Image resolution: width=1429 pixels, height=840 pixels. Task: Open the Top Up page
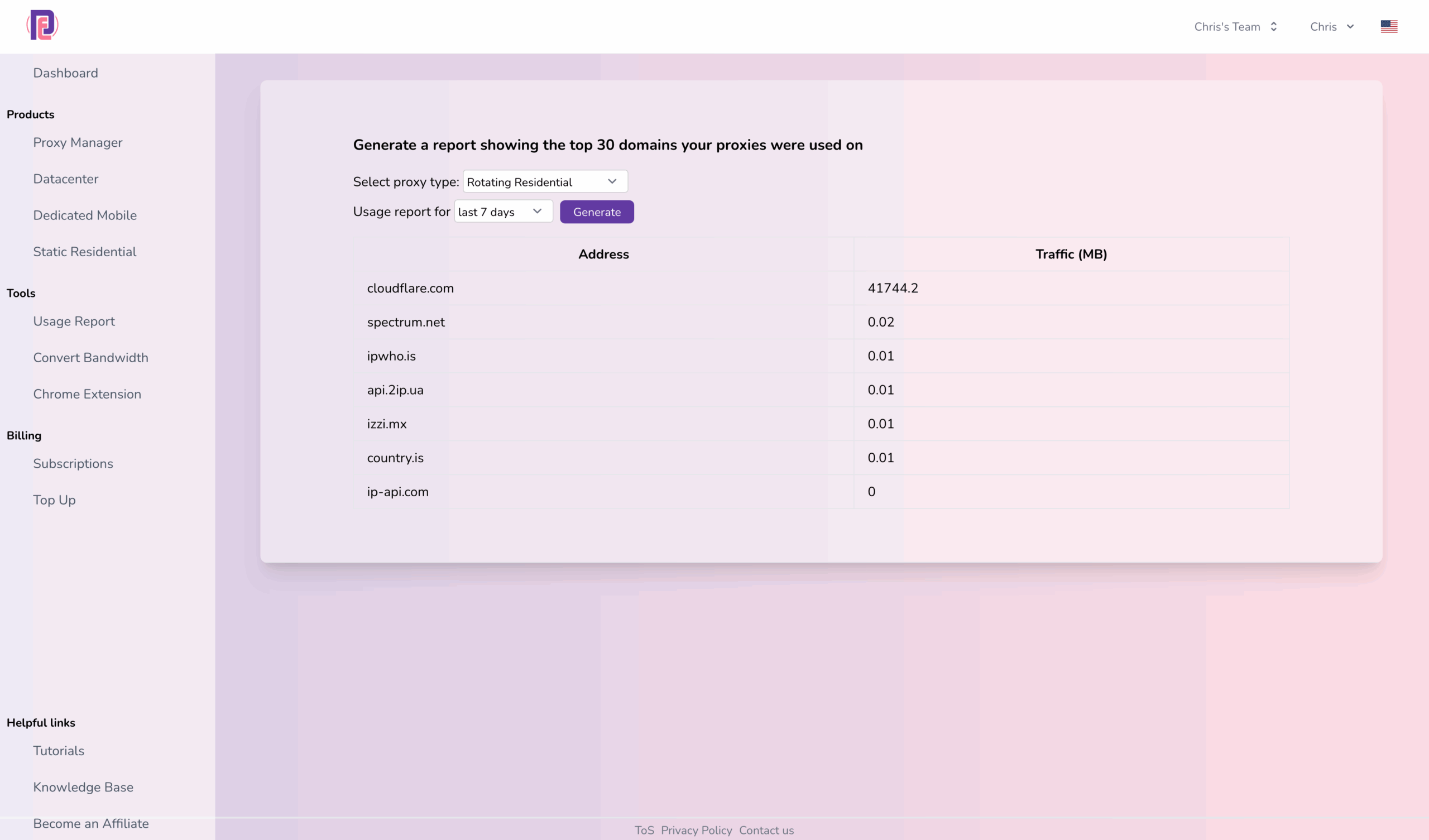[x=55, y=500]
